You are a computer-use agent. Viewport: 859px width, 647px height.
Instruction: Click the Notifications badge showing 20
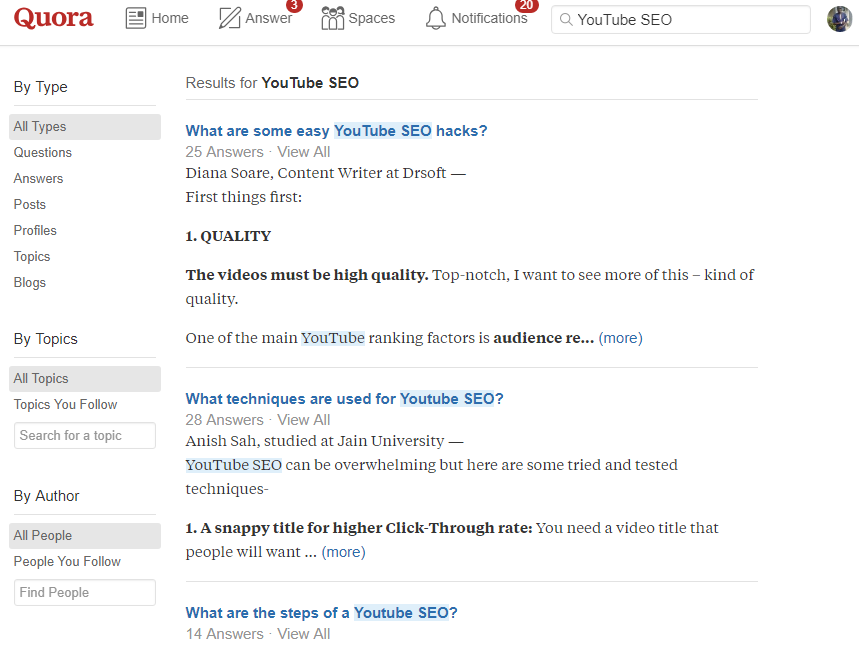click(526, 5)
